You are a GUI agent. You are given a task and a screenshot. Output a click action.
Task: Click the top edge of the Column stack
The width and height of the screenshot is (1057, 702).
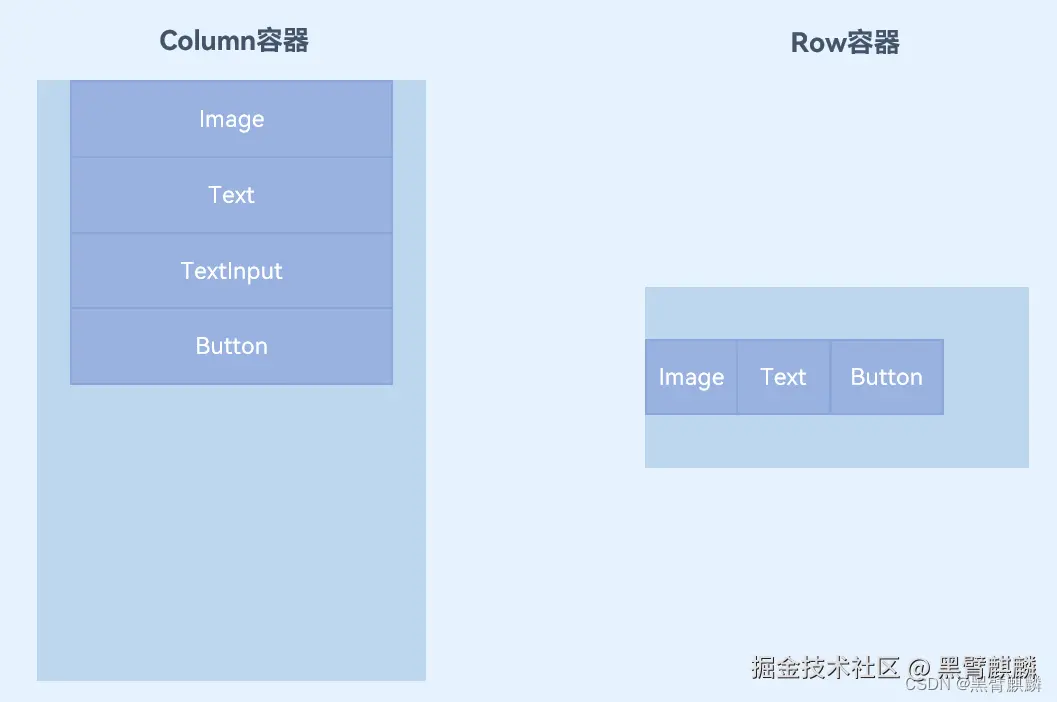[x=231, y=81]
